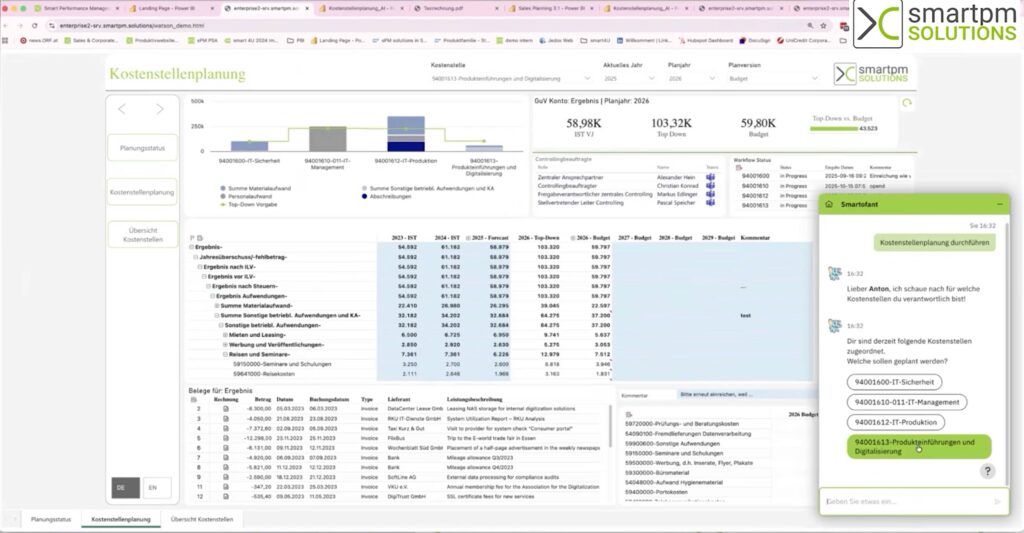Switch language to DE

(x=122, y=488)
